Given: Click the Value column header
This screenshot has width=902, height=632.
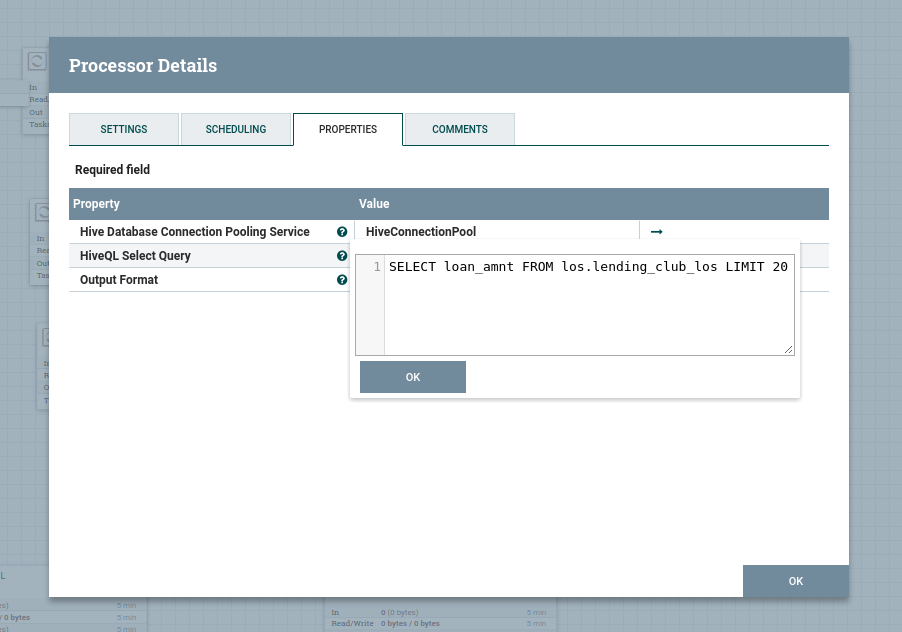Looking at the screenshot, I should [374, 204].
